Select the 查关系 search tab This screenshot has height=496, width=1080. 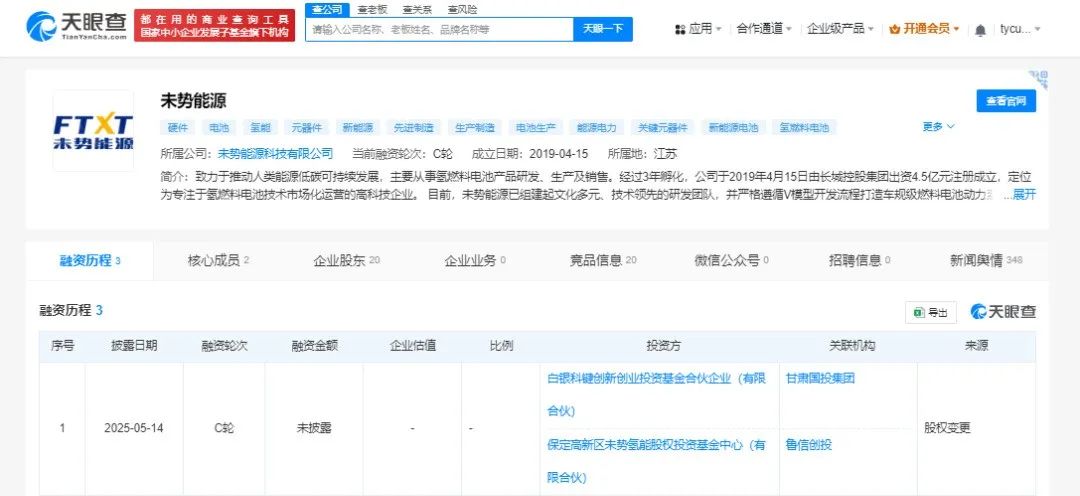(x=417, y=10)
